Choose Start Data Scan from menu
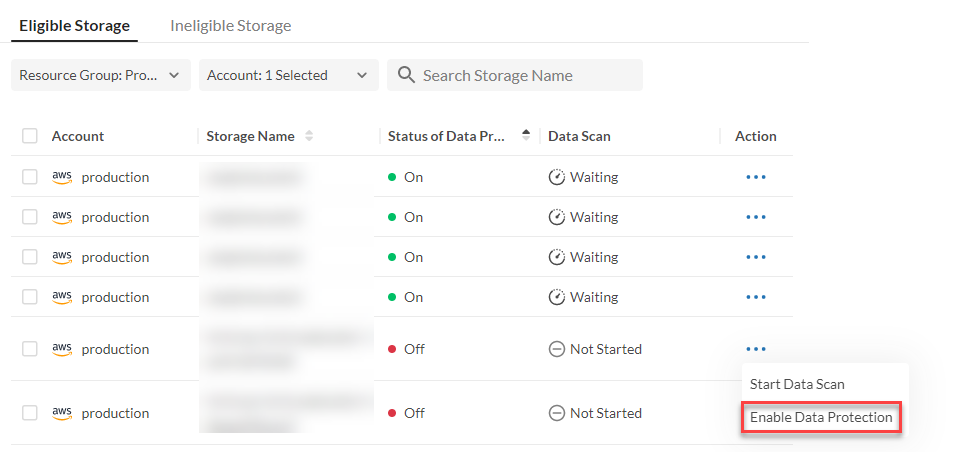Screen dimensions: 975x452 (x=797, y=384)
